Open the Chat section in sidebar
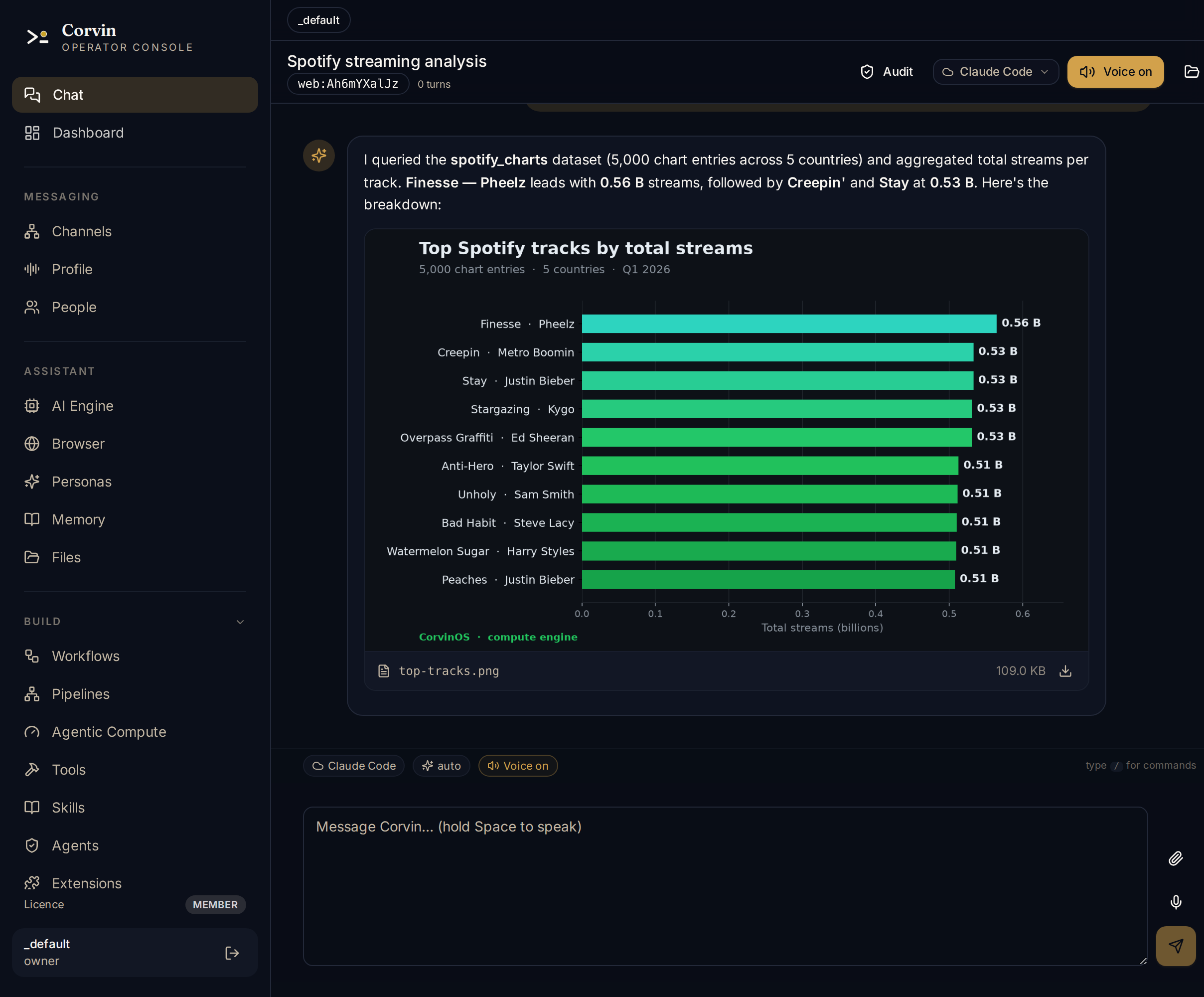Screen dimensions: 1204x997 (135, 95)
